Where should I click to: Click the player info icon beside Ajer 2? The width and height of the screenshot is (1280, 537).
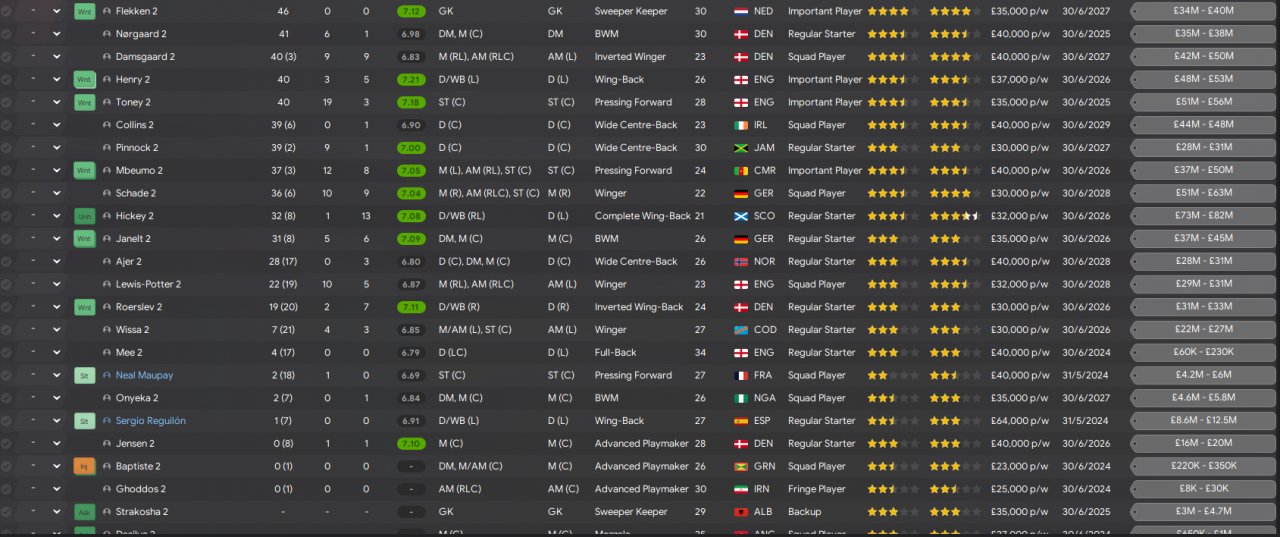(x=107, y=261)
